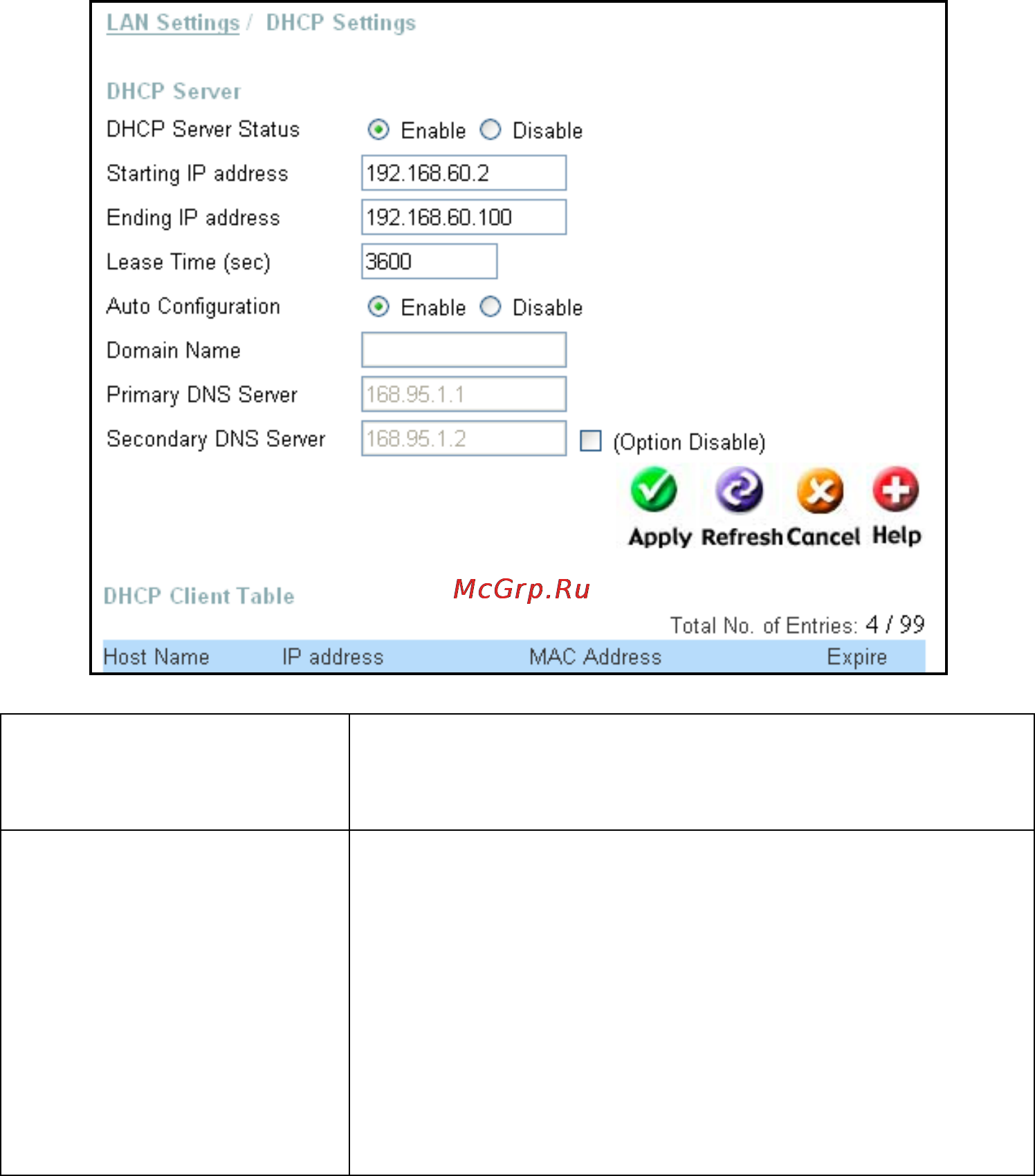This screenshot has width=1035, height=1176.
Task: Focus the Lease Time input box
Action: [430, 261]
